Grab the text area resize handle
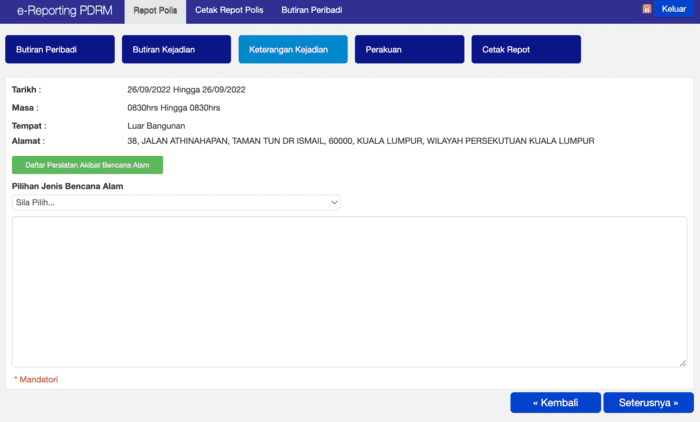The height and width of the screenshot is (422, 700). (x=682, y=362)
